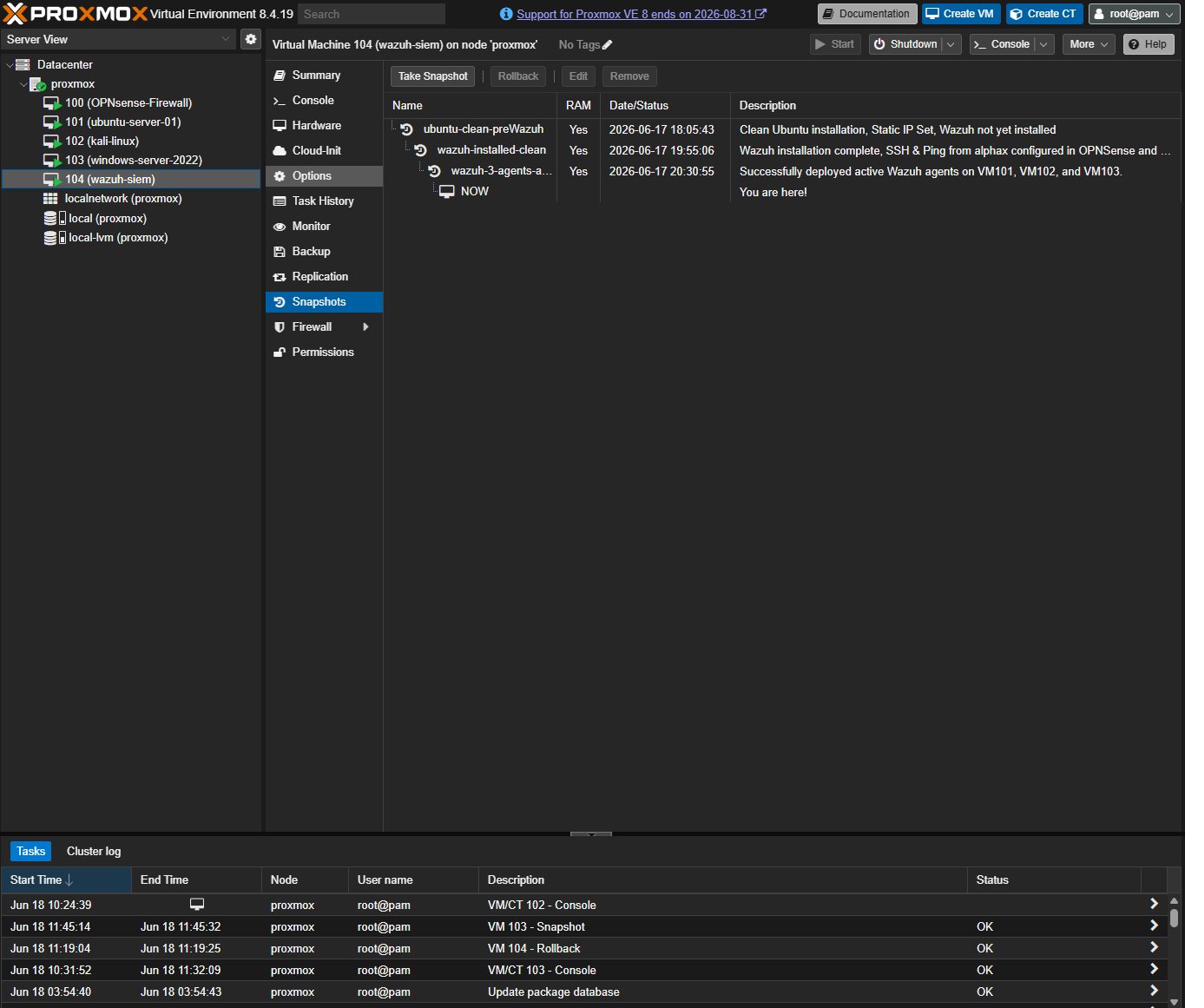The height and width of the screenshot is (1008, 1204).
Task: Click the Create VM button
Action: coord(961,14)
